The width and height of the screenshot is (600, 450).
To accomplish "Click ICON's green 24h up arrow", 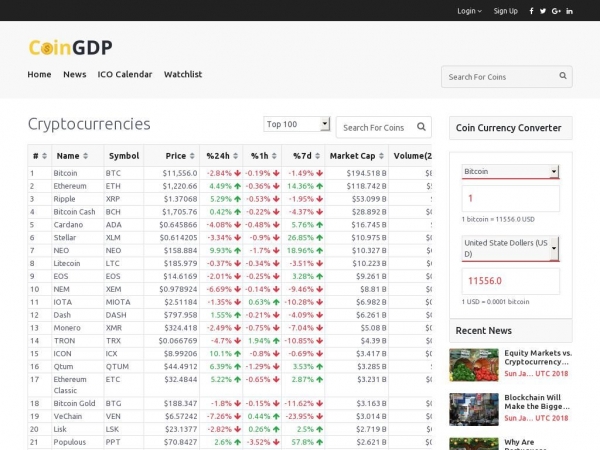I will 237,354.
